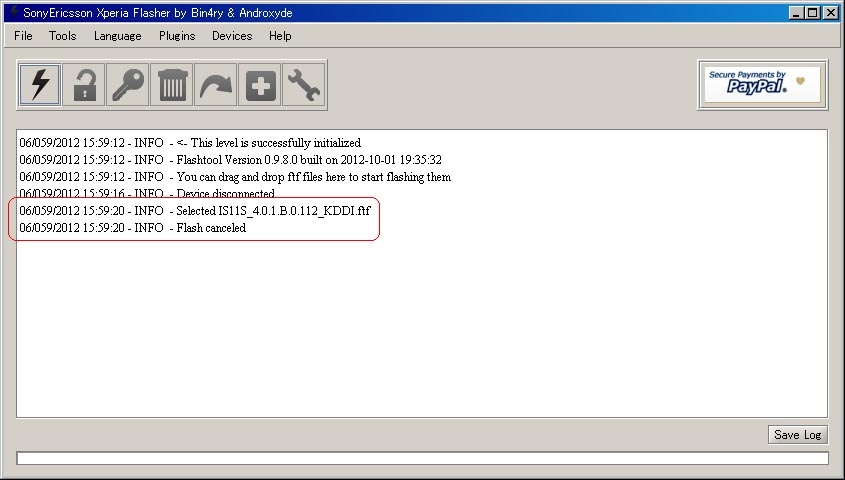Click log line 'Flashtool Version 0.9.8.0 built'
The image size is (845, 480).
pyautogui.click(x=231, y=160)
